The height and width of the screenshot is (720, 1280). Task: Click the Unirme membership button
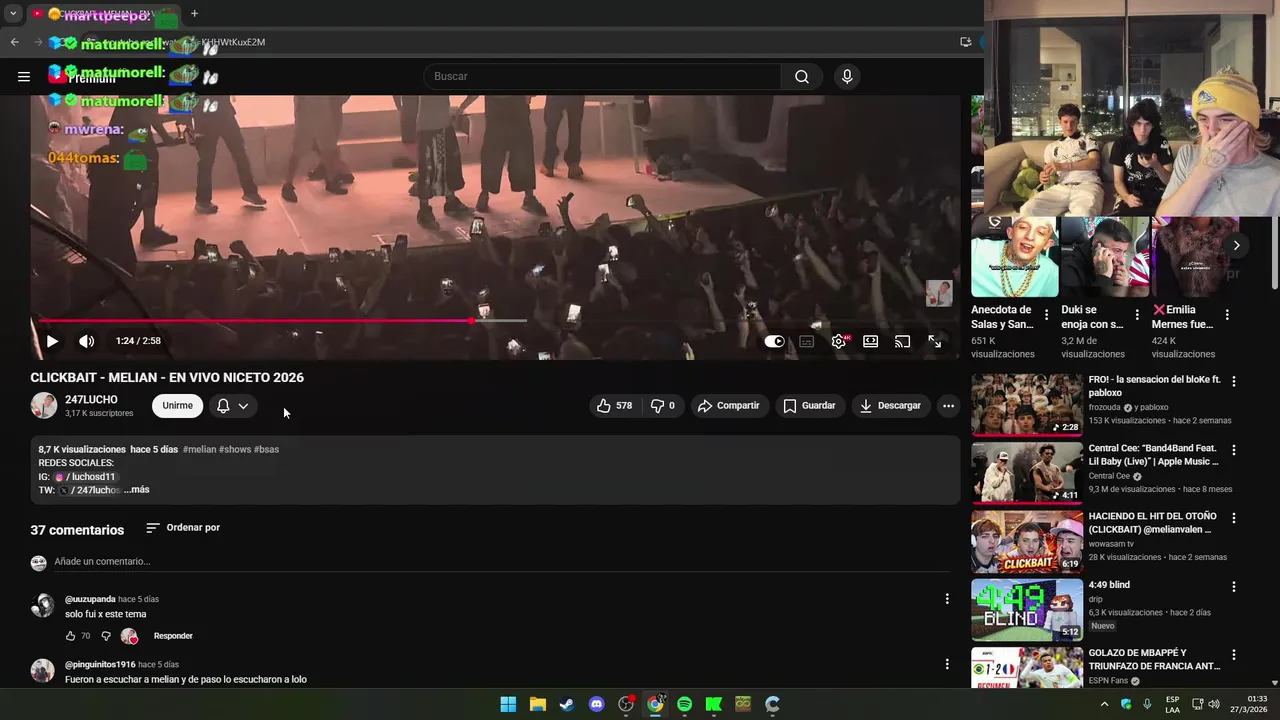(x=177, y=405)
